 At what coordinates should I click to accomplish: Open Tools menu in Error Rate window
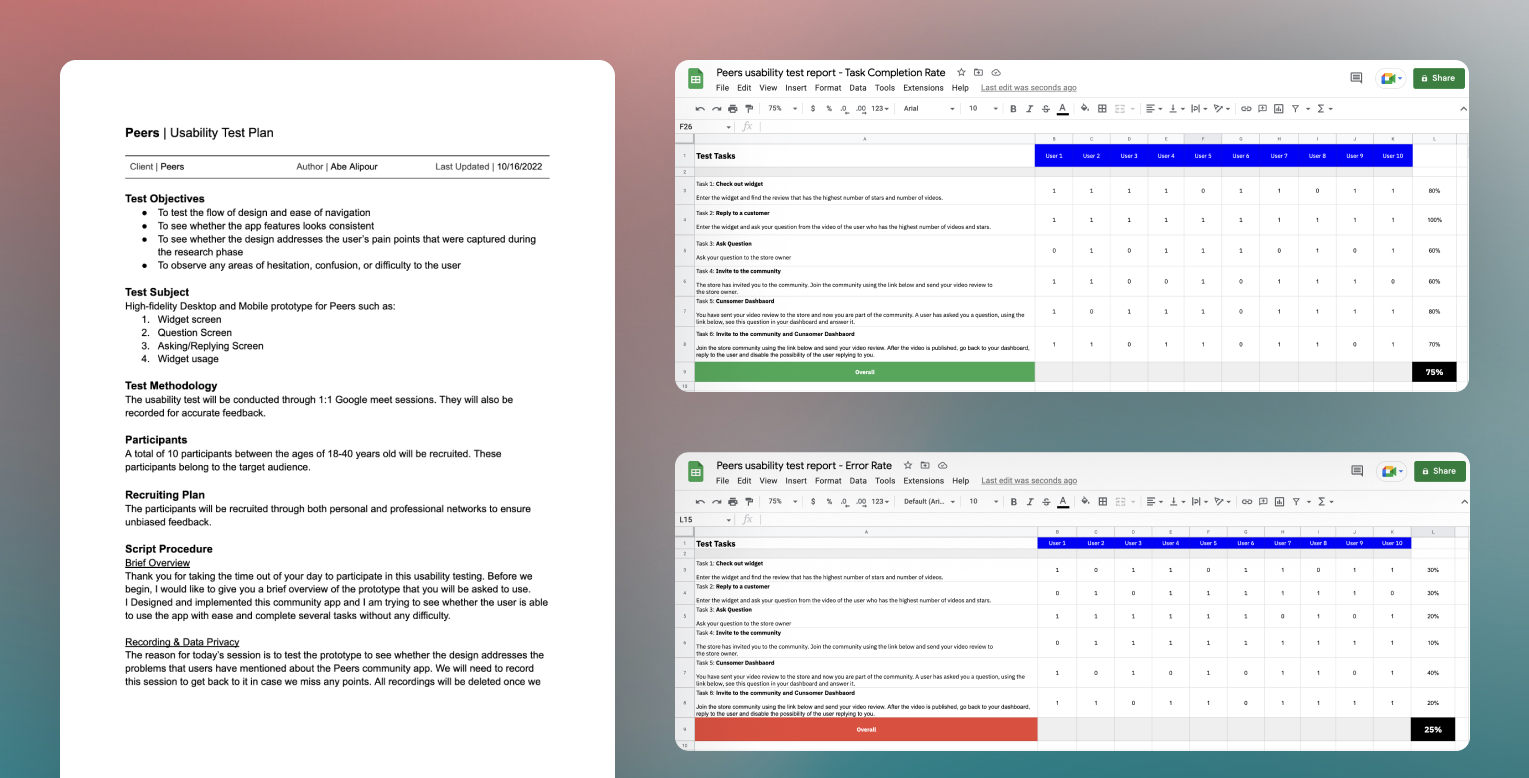tap(885, 481)
